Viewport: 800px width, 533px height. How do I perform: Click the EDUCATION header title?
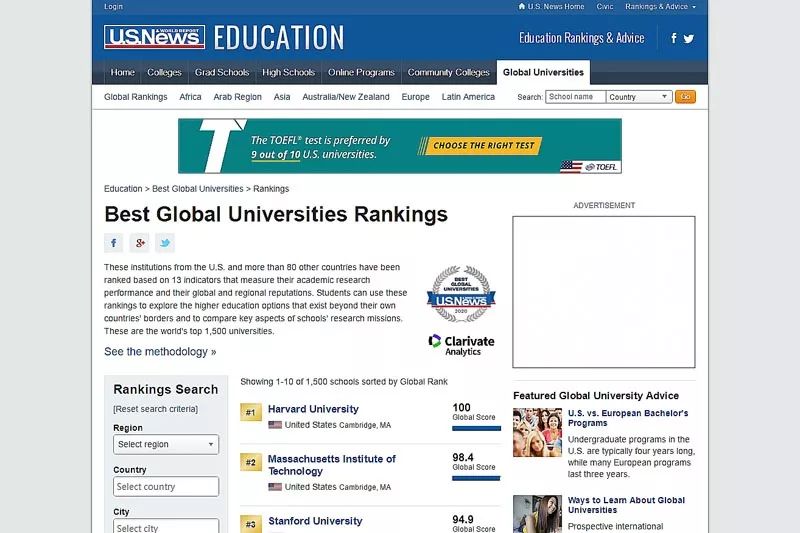[x=279, y=38]
